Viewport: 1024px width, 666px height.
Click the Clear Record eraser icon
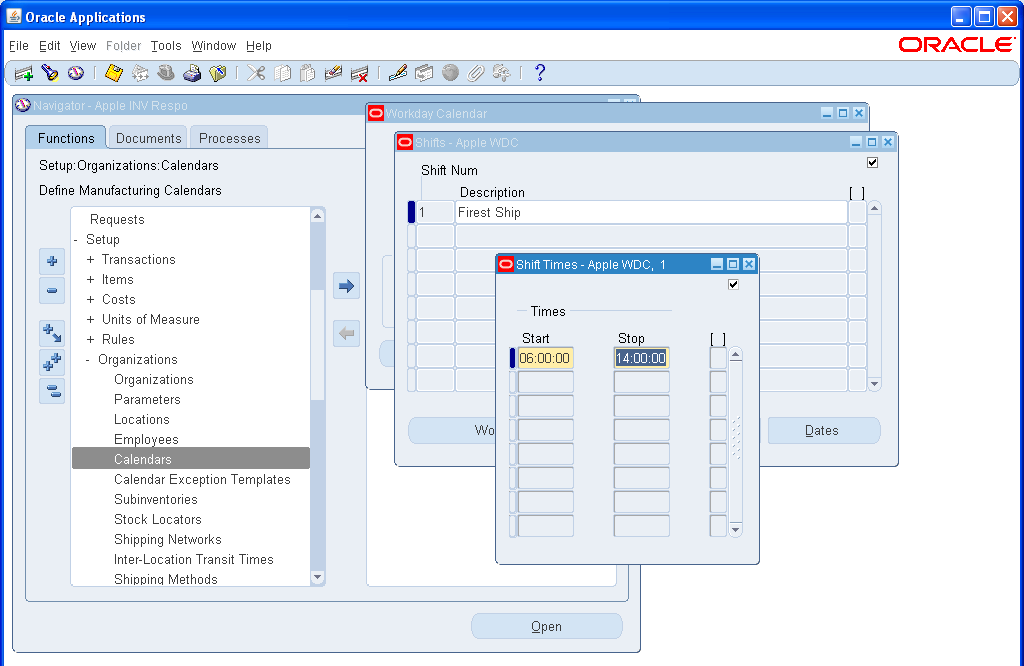coord(334,73)
